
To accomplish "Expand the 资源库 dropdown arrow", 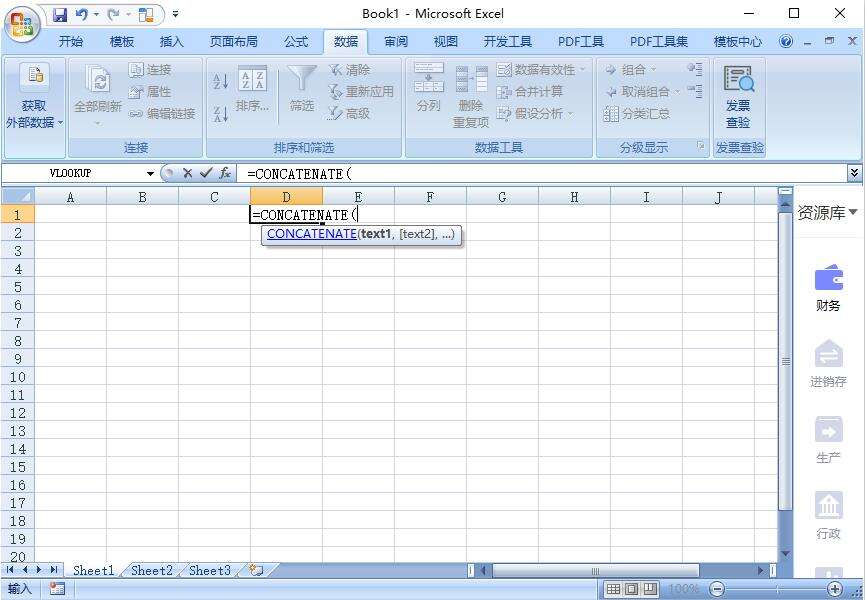I will [x=853, y=212].
